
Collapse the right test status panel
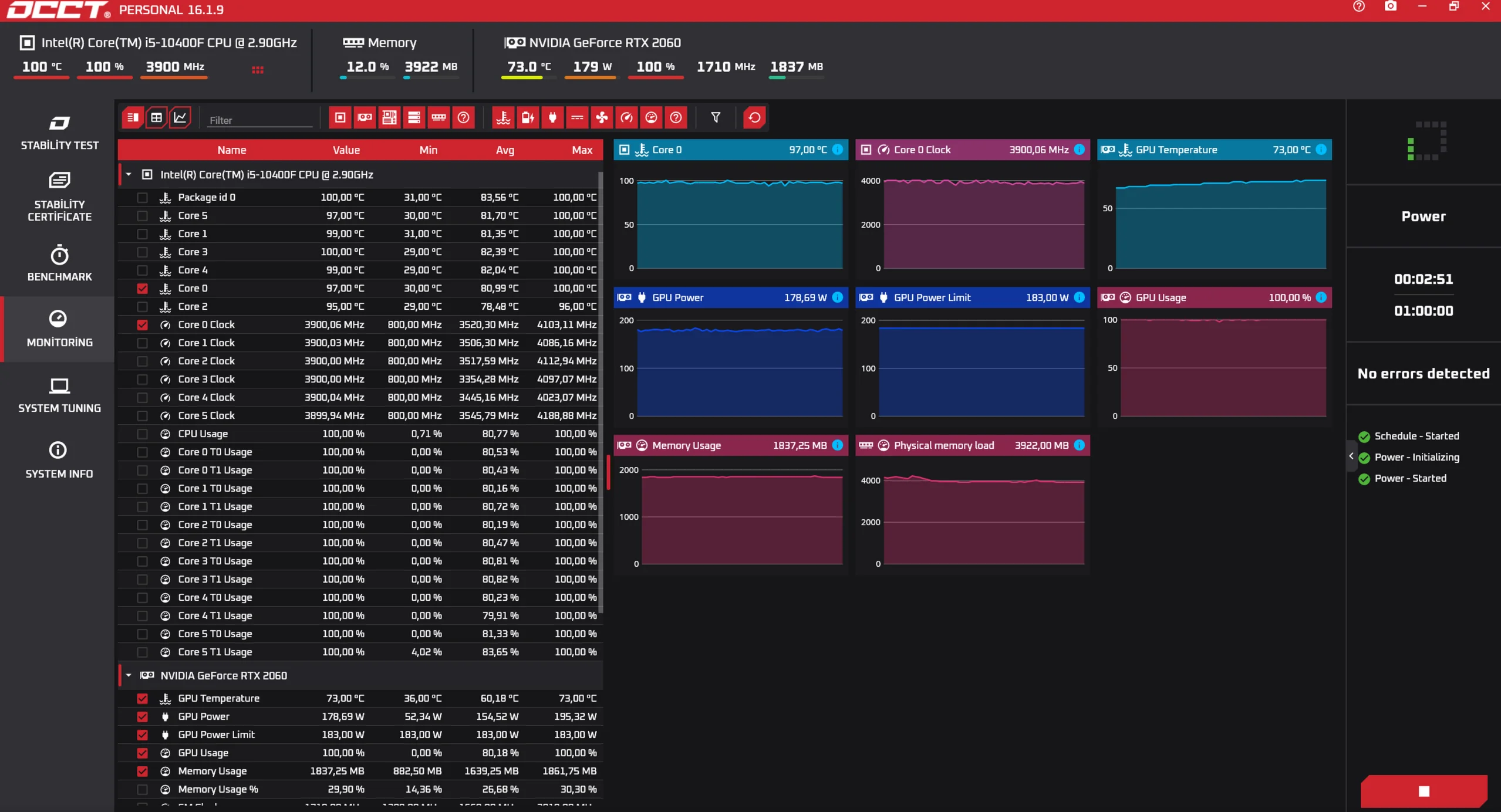point(1351,456)
